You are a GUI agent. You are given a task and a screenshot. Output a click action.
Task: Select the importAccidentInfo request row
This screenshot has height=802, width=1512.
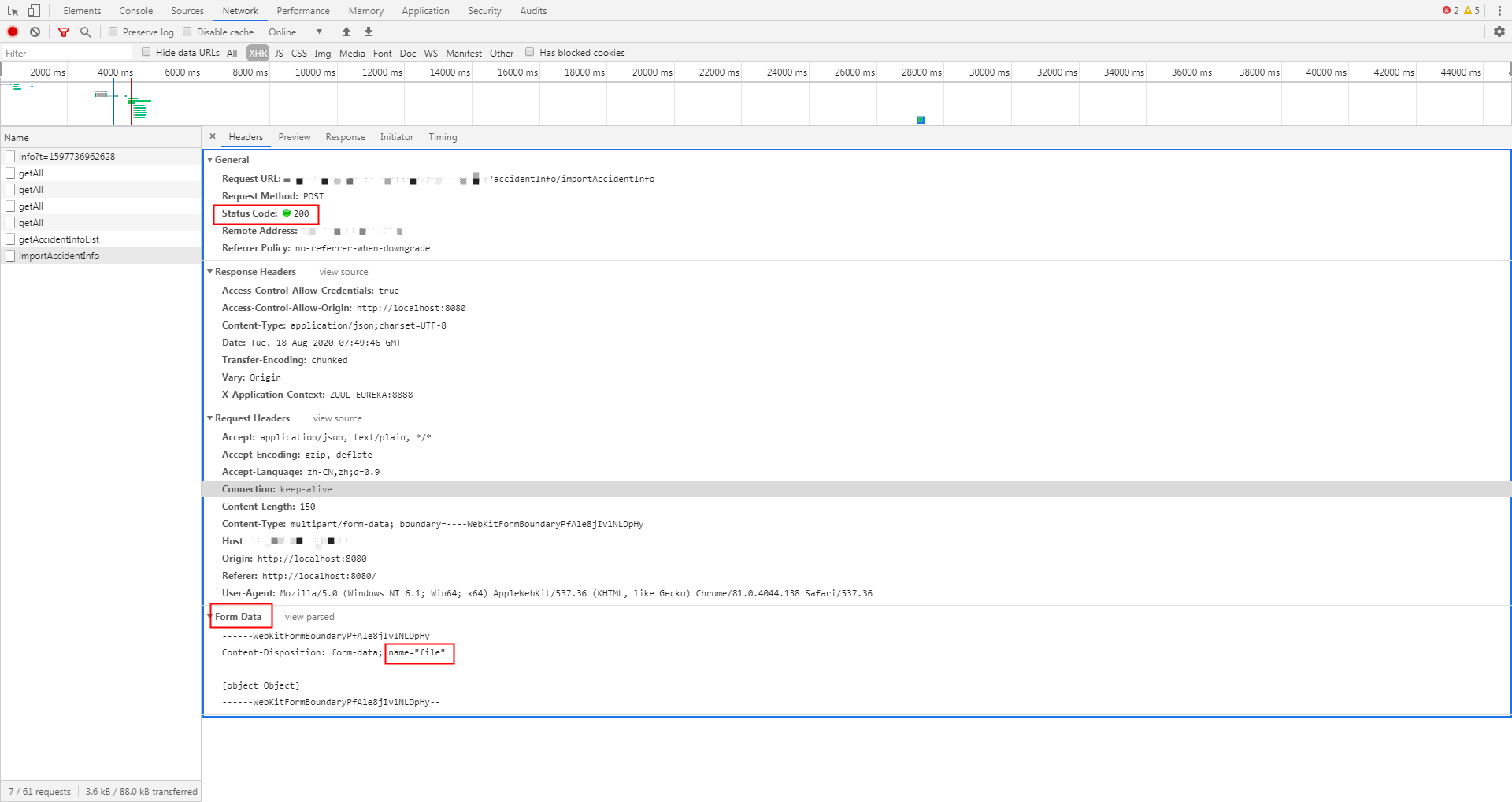coord(101,255)
